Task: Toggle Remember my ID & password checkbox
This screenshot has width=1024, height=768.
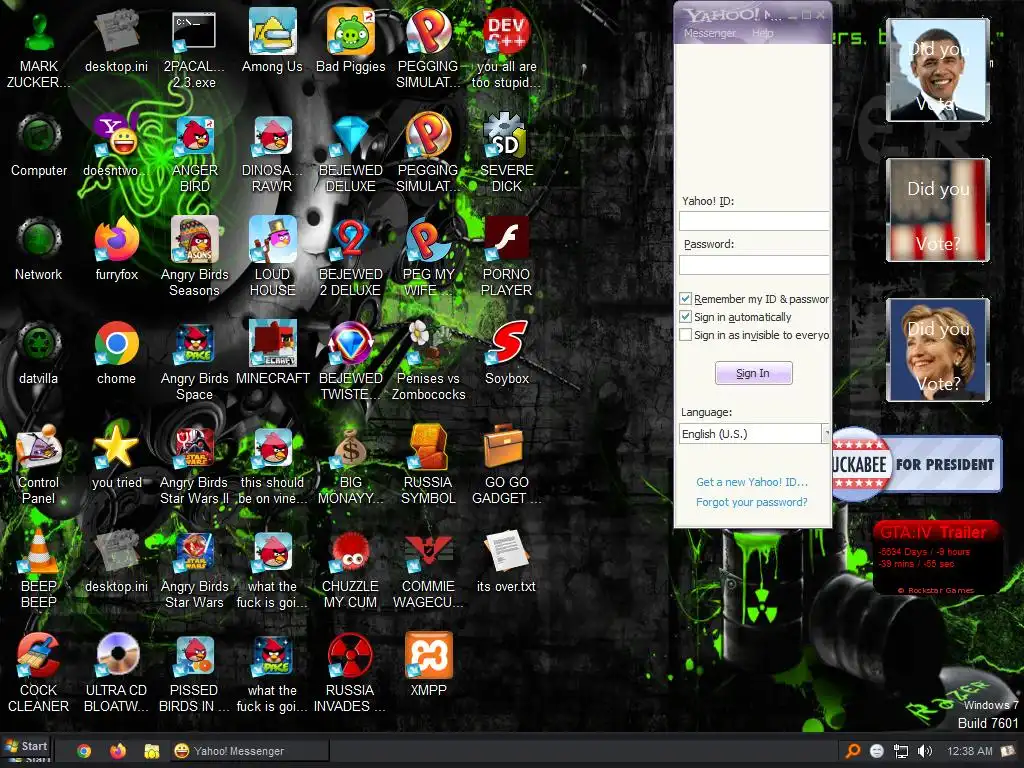Action: pyautogui.click(x=686, y=299)
